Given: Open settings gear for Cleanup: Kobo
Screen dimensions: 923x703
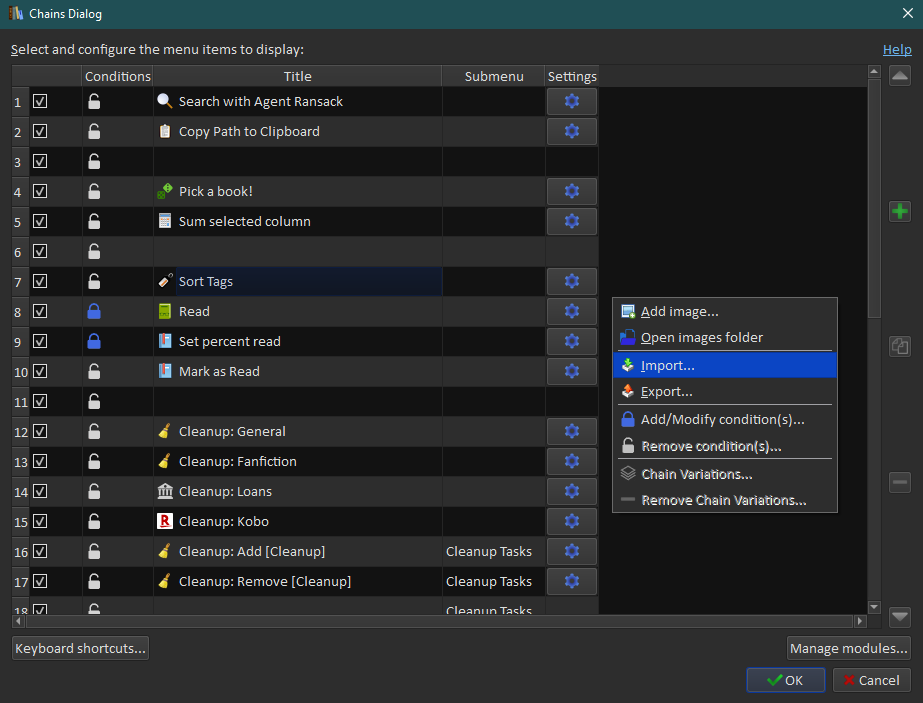Looking at the screenshot, I should click(572, 522).
